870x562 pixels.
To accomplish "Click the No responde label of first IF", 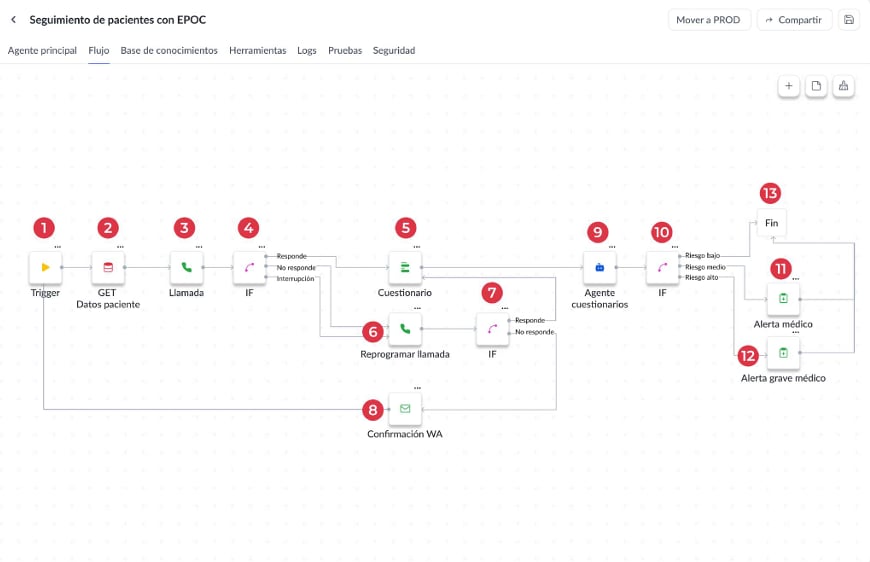I will click(x=296, y=267).
